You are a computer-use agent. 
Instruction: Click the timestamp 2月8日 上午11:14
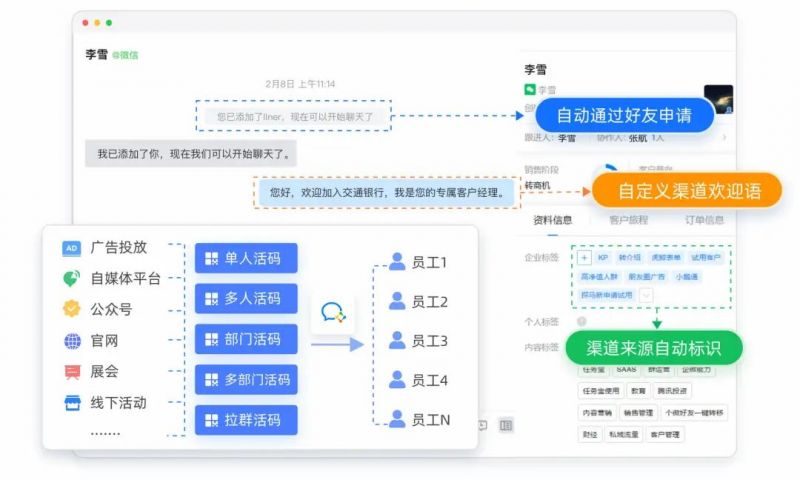point(300,84)
